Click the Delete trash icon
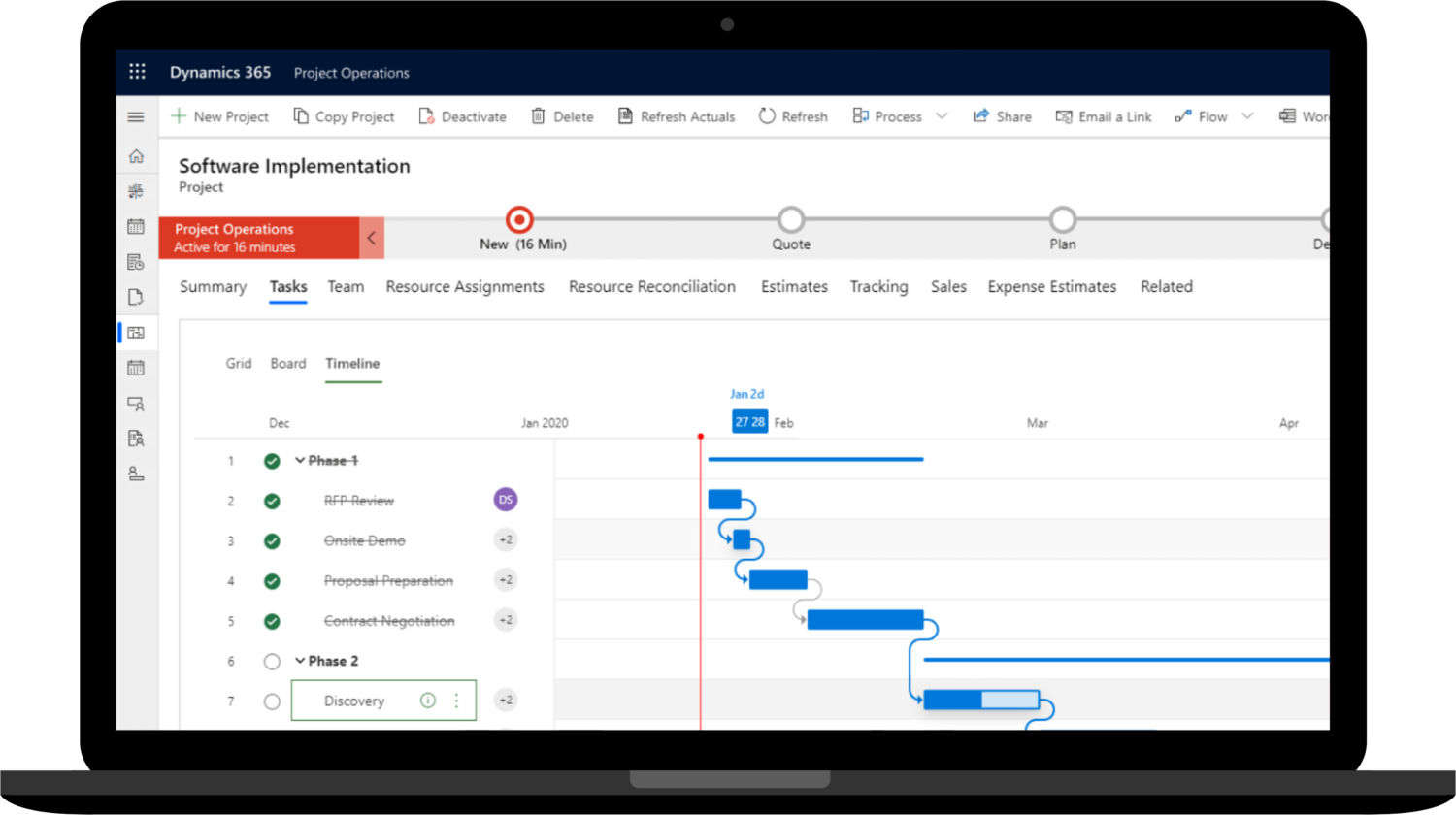The width and height of the screenshot is (1456, 815). 538,116
